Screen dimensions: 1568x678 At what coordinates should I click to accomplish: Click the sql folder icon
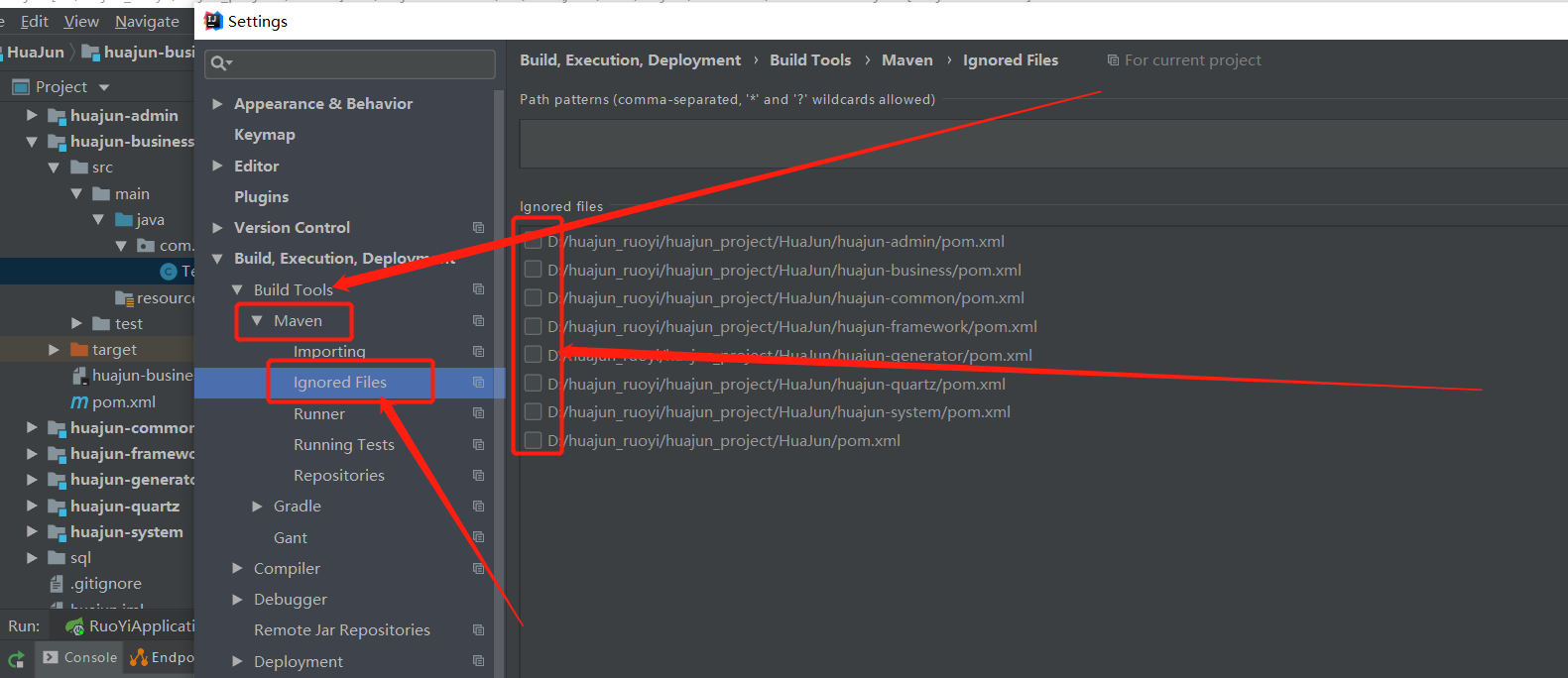tap(57, 558)
